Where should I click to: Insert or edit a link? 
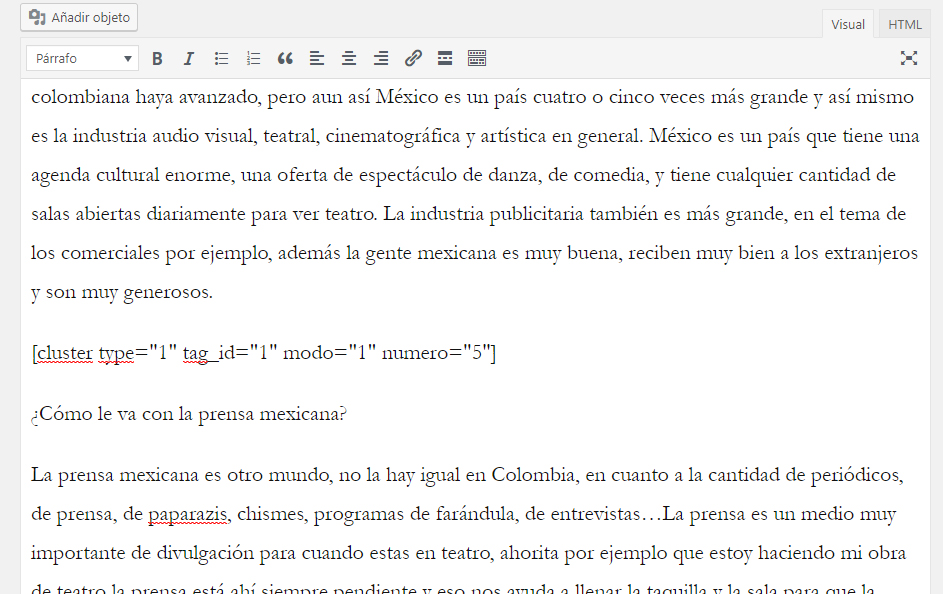click(413, 58)
